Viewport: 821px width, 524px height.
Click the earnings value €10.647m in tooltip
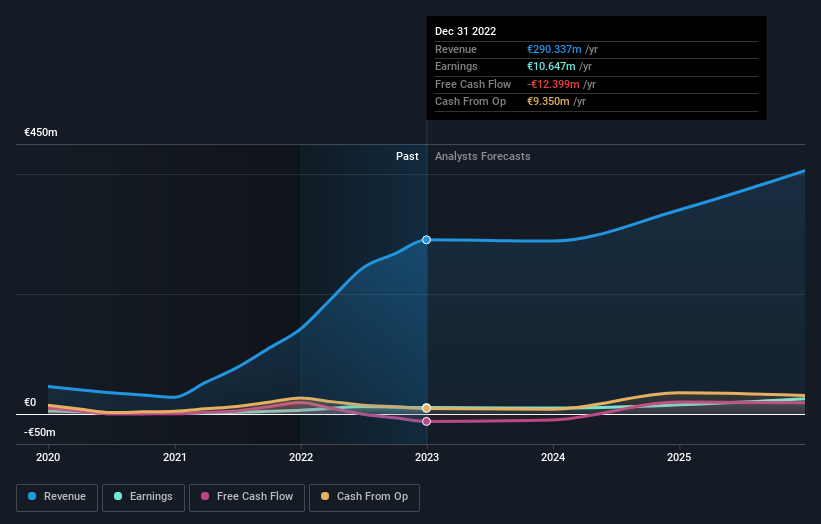pos(551,66)
